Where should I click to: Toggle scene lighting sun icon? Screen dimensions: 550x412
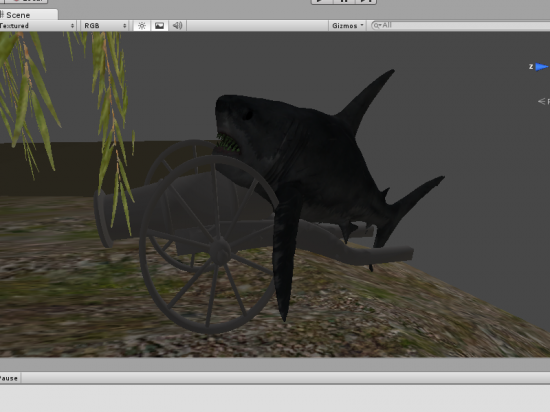(142, 26)
